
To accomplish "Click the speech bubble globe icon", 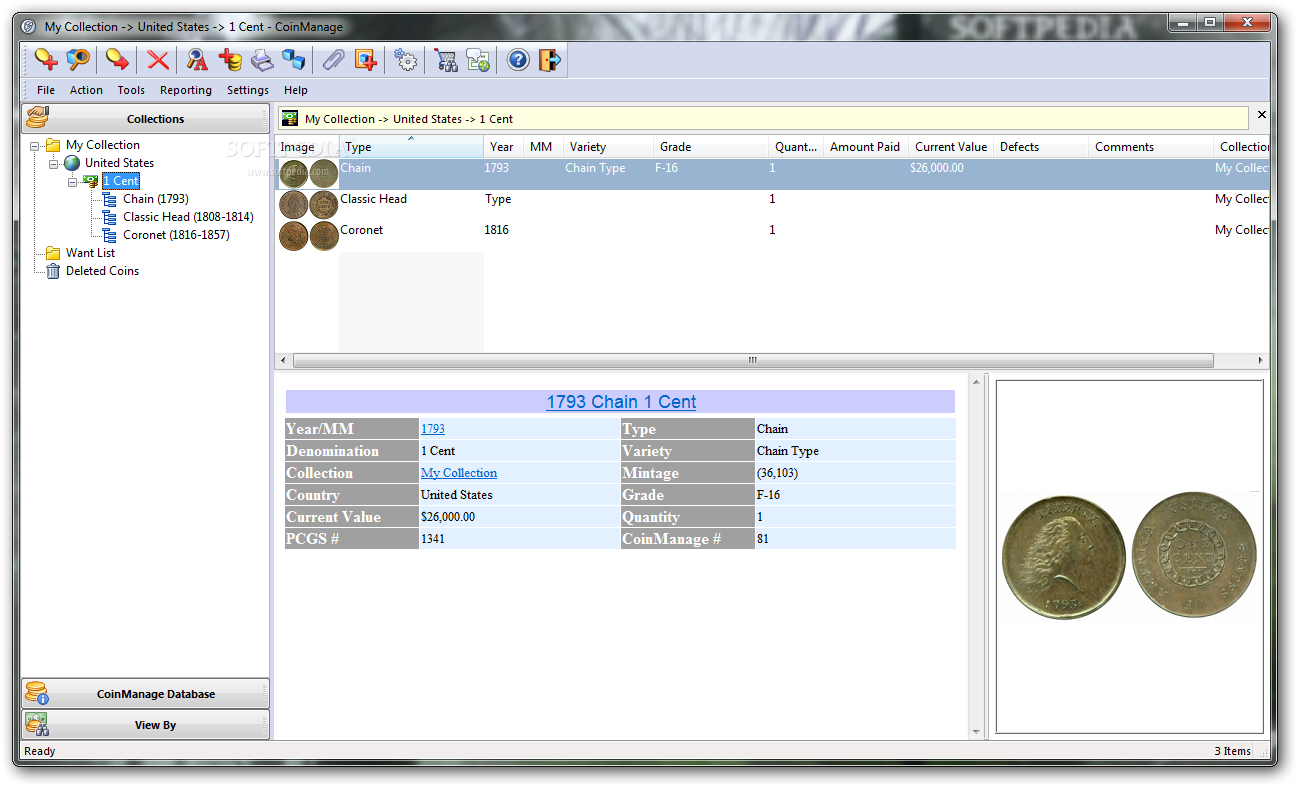I will click(x=478, y=60).
